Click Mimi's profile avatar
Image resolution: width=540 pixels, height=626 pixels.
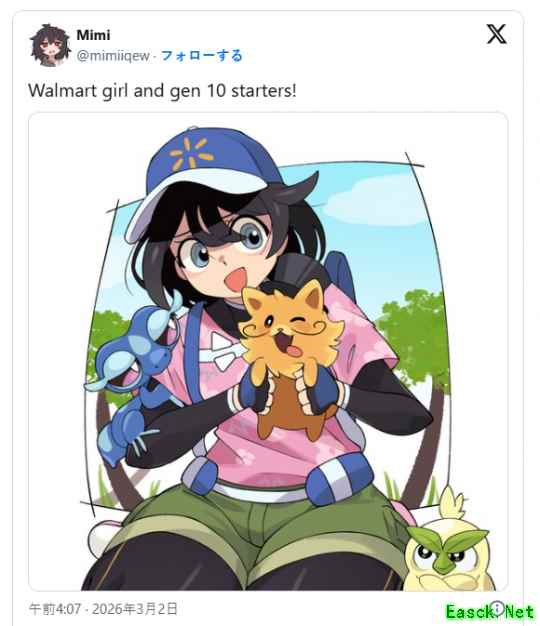50,45
